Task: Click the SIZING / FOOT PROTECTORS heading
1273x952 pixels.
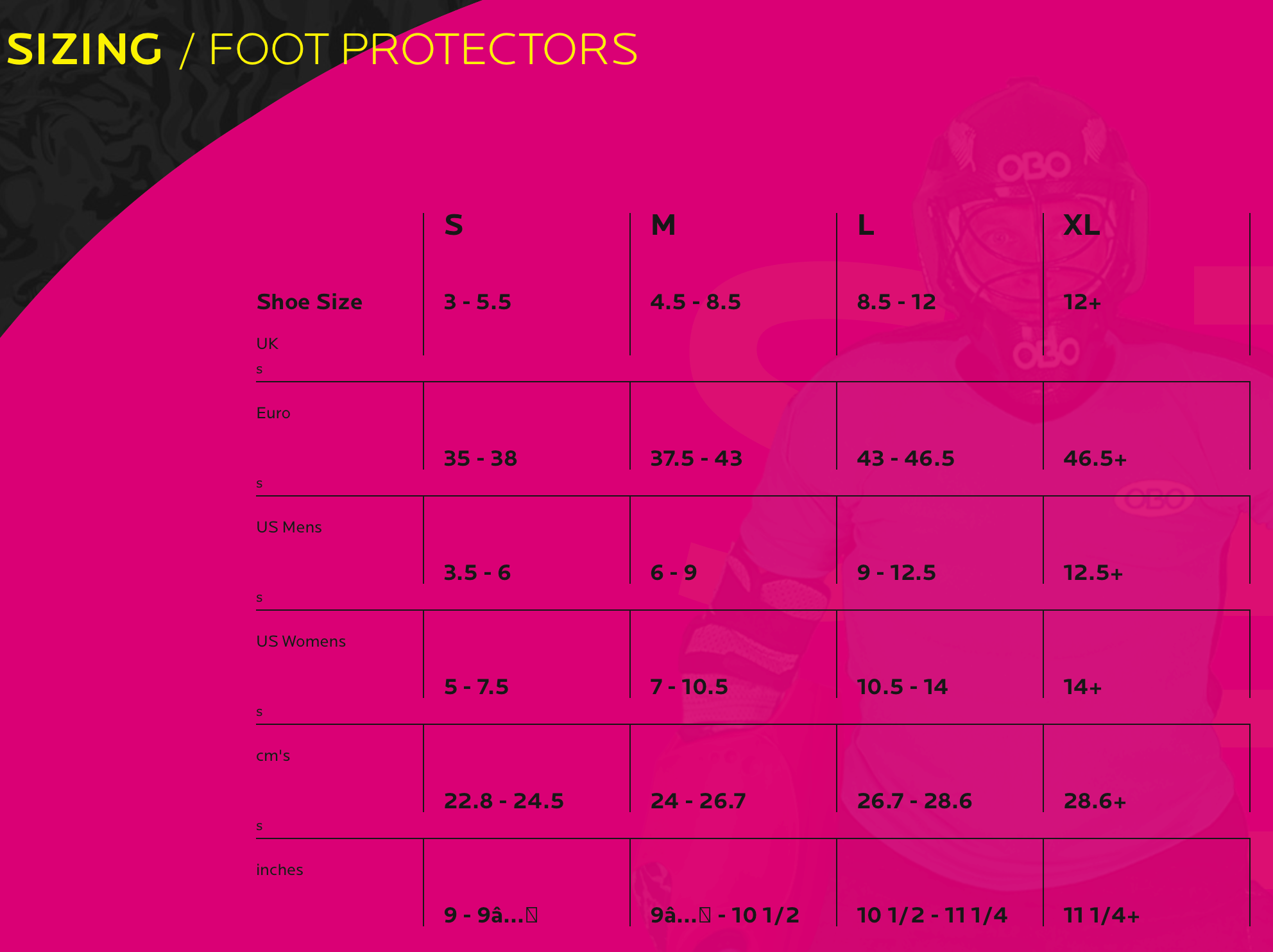Action: pos(322,49)
